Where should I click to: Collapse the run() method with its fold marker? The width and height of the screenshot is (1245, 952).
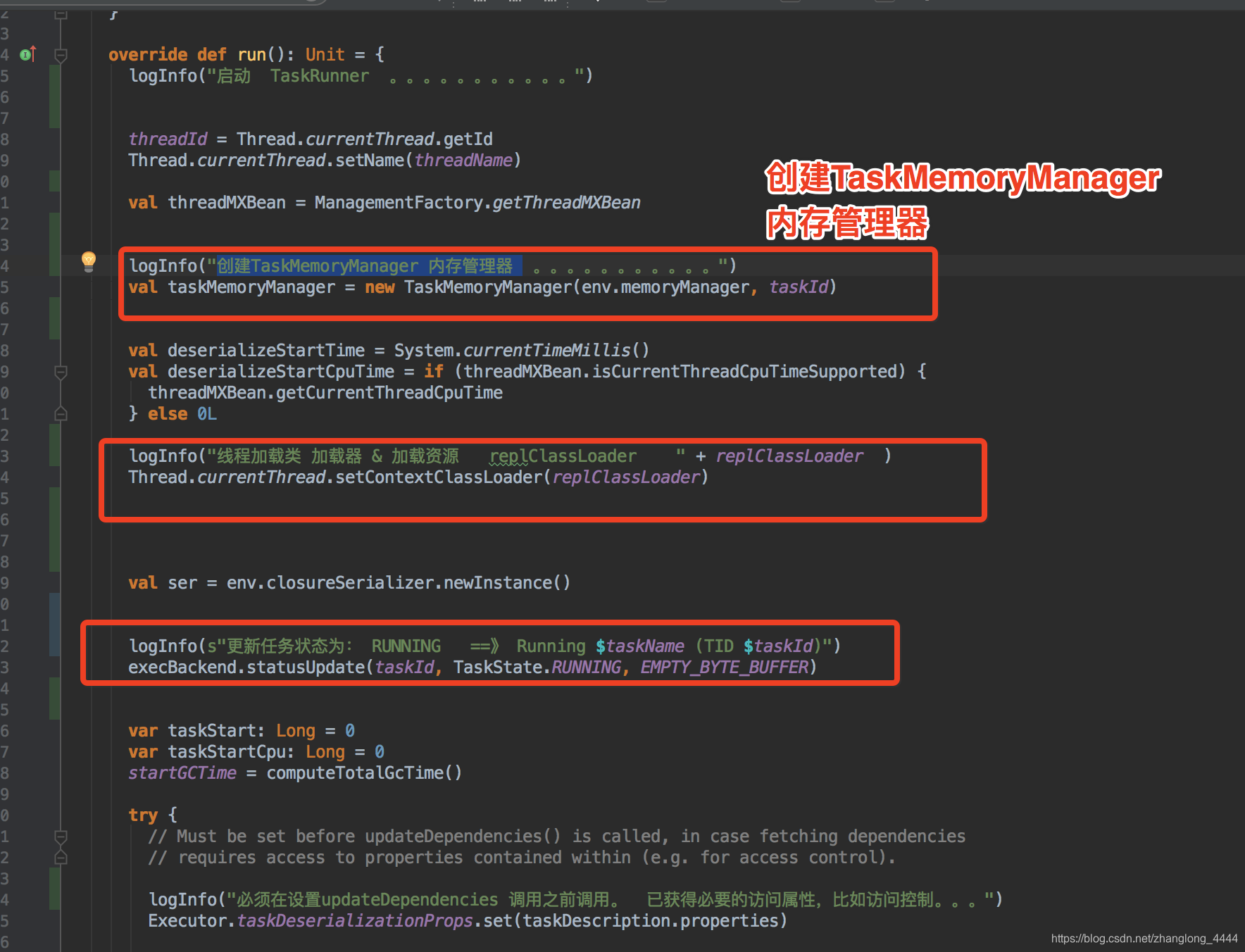click(x=61, y=54)
